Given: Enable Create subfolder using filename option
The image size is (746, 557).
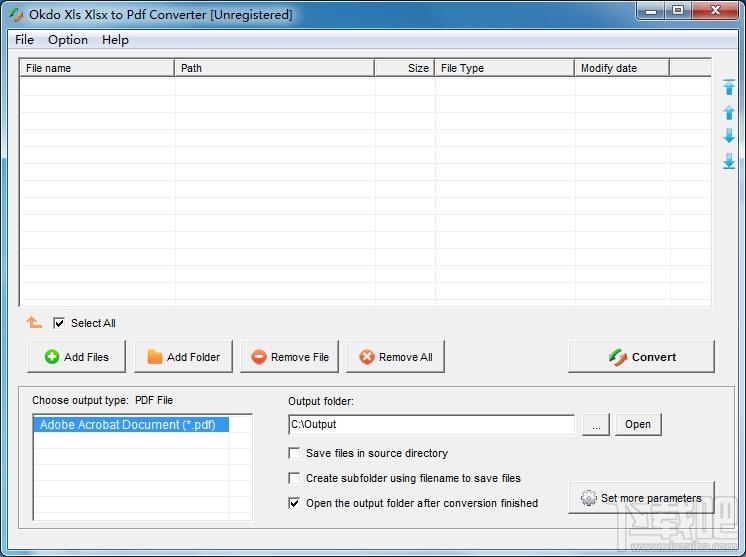Looking at the screenshot, I should tap(294, 478).
